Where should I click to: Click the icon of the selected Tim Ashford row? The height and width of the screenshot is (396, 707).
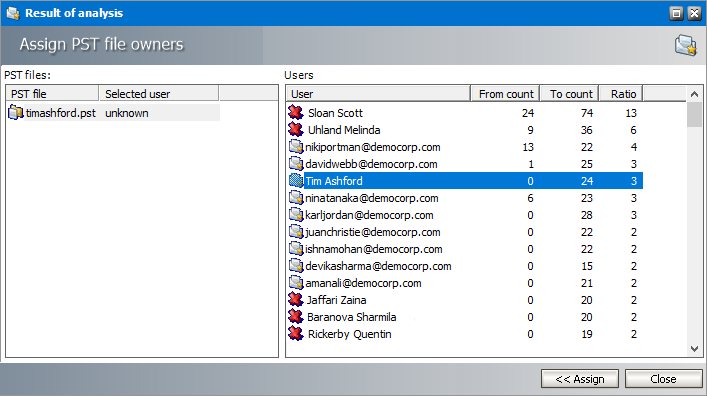tap(296, 181)
